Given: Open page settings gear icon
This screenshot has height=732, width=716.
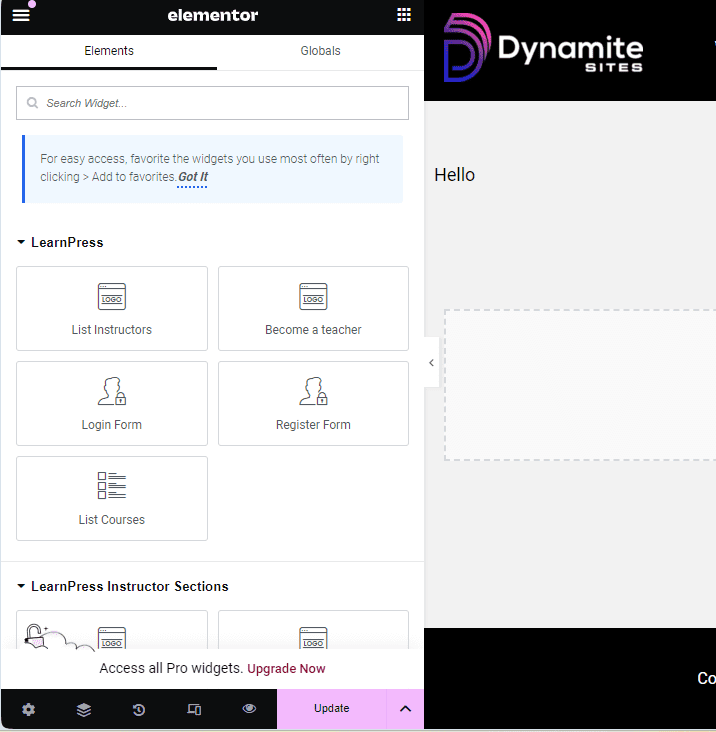Looking at the screenshot, I should point(28,709).
